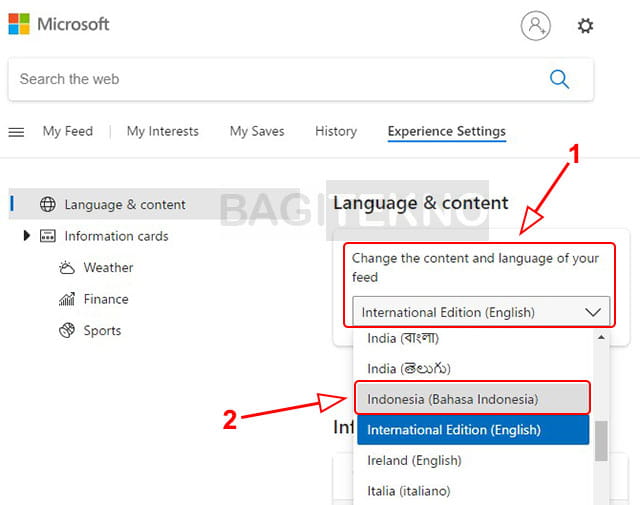Focus the Search the web field
This screenshot has width=640, height=505.
(301, 79)
